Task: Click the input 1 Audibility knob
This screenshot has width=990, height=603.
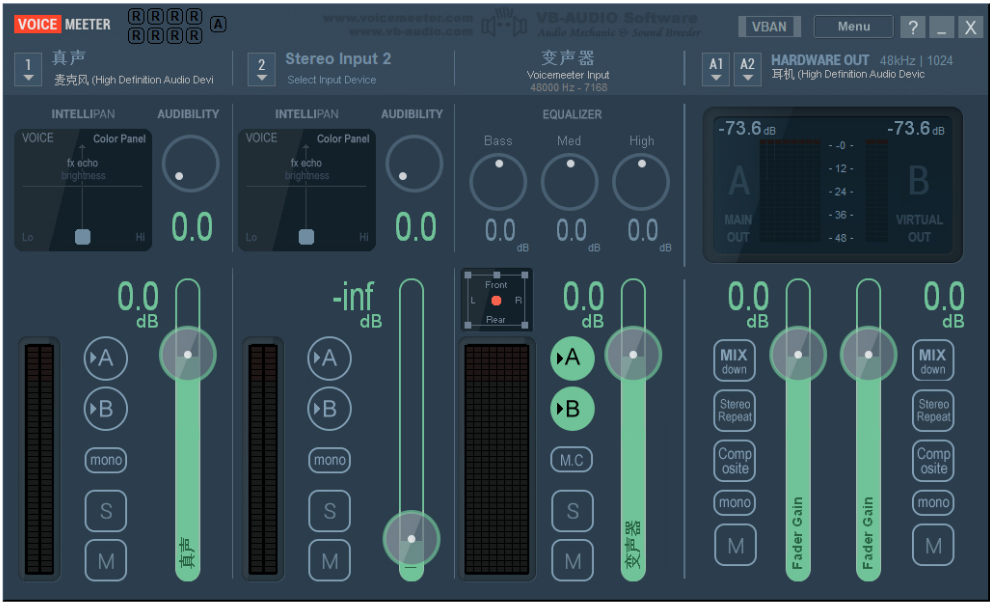Action: [190, 164]
